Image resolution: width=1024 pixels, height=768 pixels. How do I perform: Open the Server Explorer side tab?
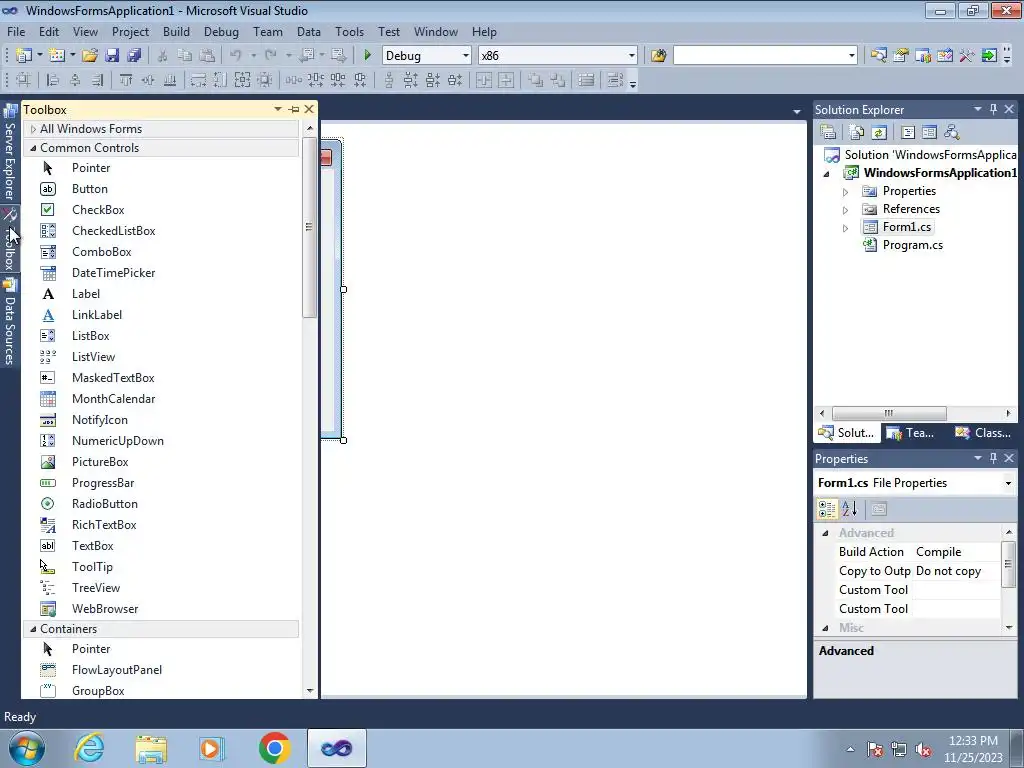(10, 153)
